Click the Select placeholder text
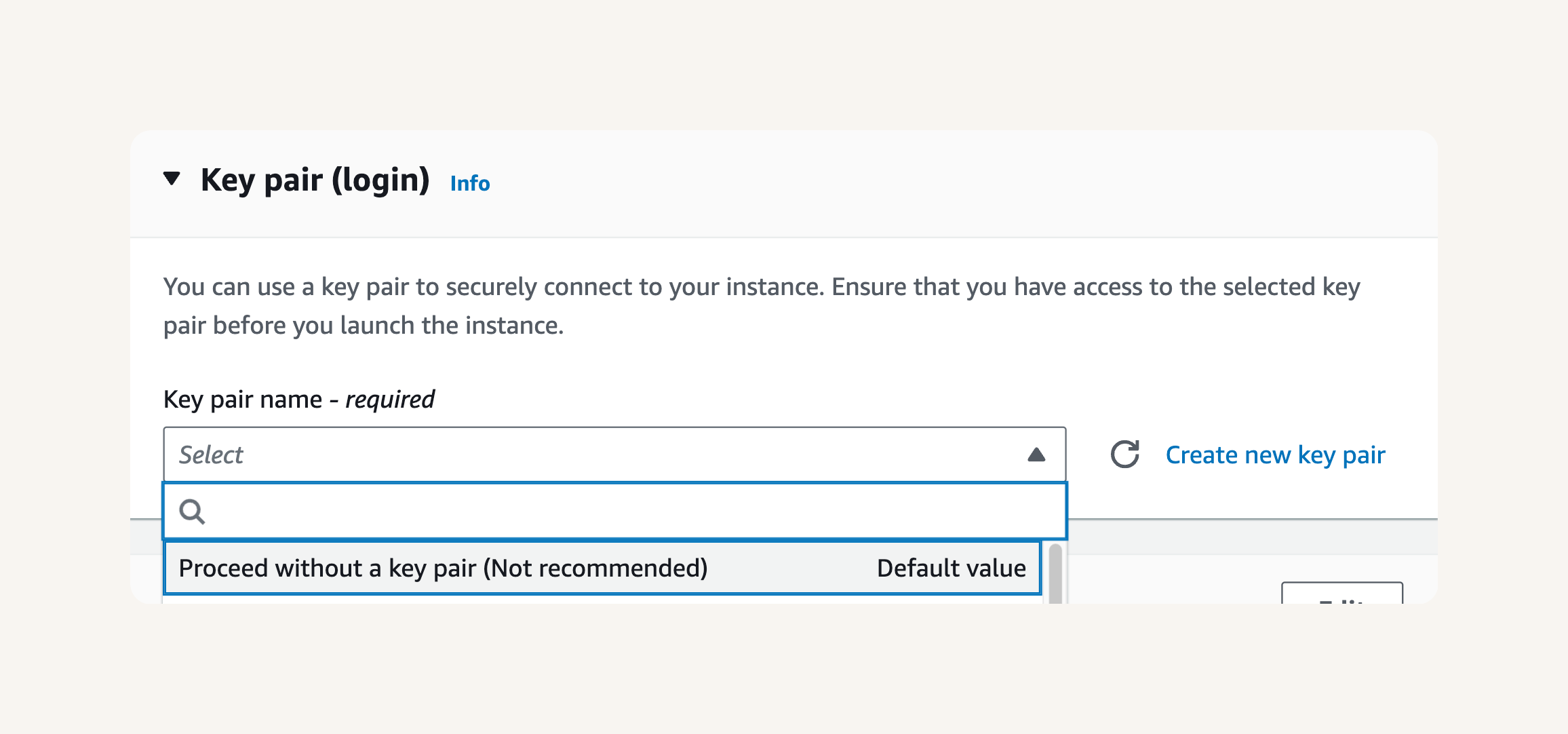This screenshot has height=734, width=1568. point(211,455)
